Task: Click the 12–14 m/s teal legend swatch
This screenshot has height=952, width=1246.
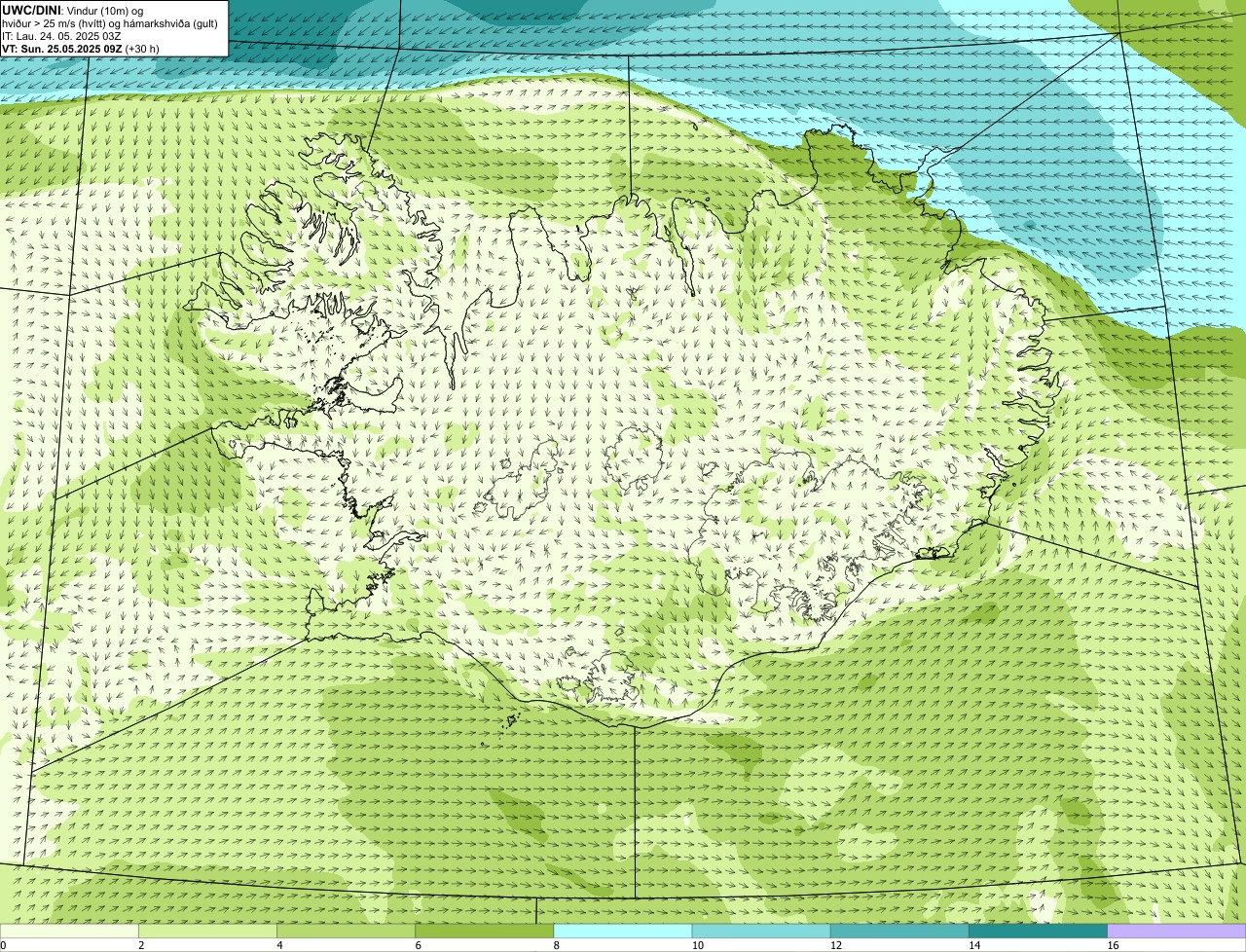Action: tap(899, 931)
